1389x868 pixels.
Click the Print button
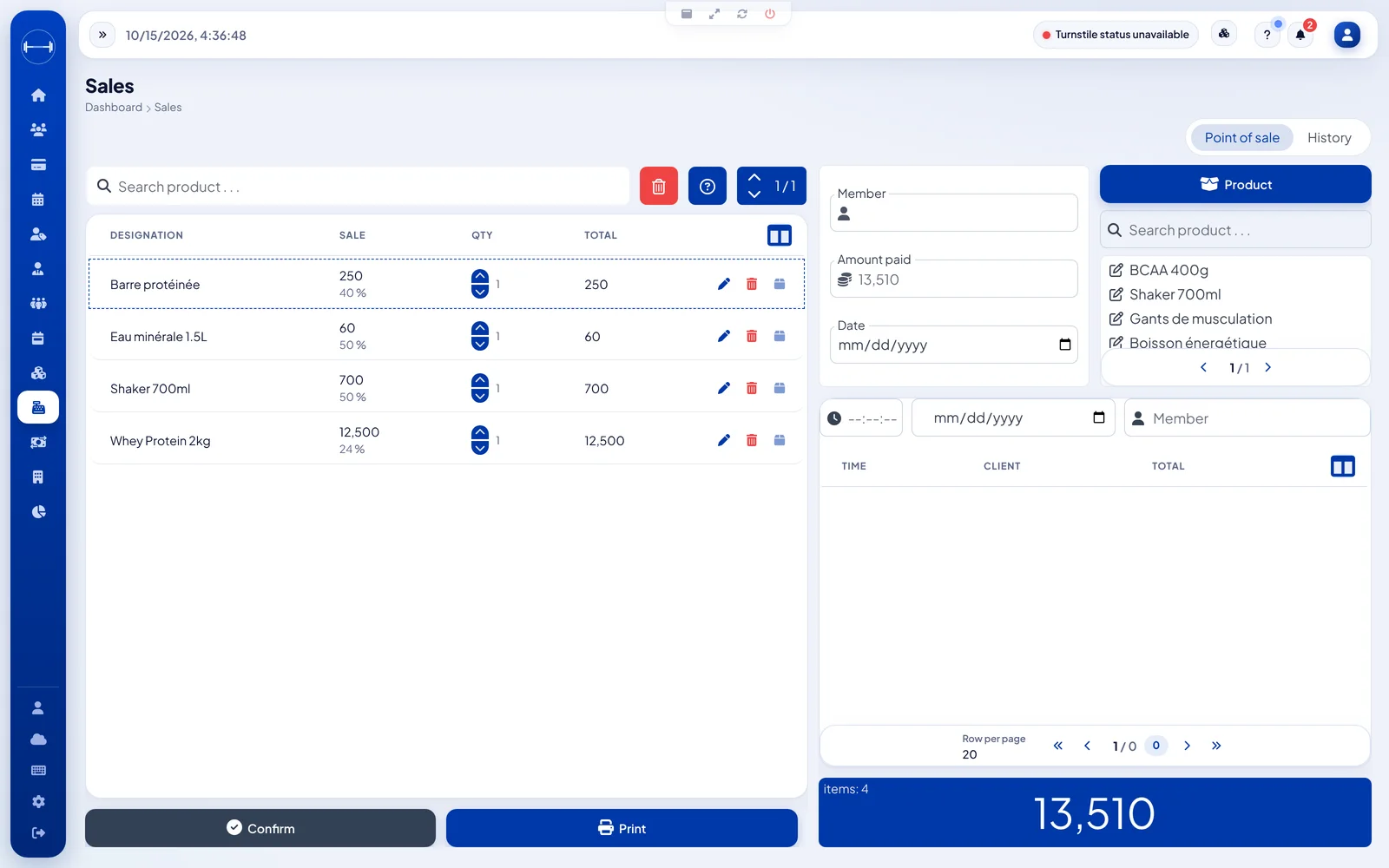pos(622,828)
